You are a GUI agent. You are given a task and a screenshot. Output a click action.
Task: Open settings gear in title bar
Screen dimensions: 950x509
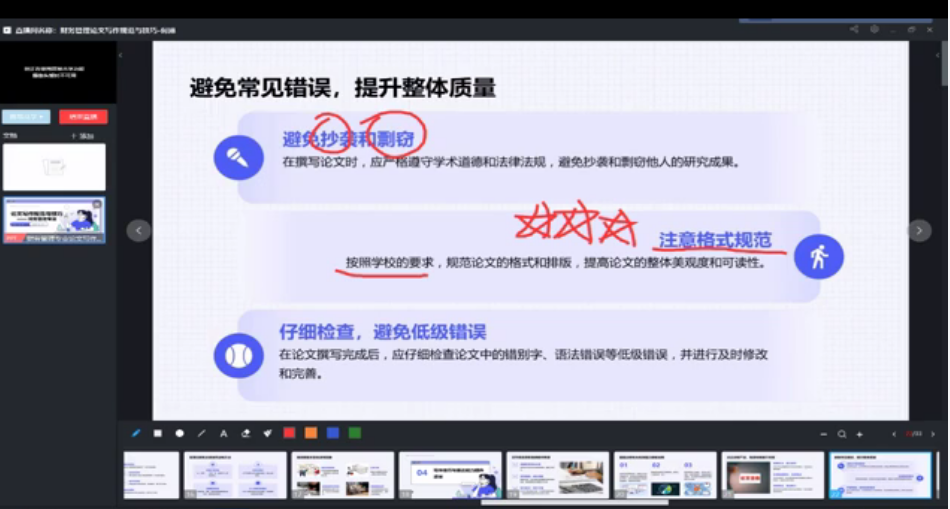point(874,30)
